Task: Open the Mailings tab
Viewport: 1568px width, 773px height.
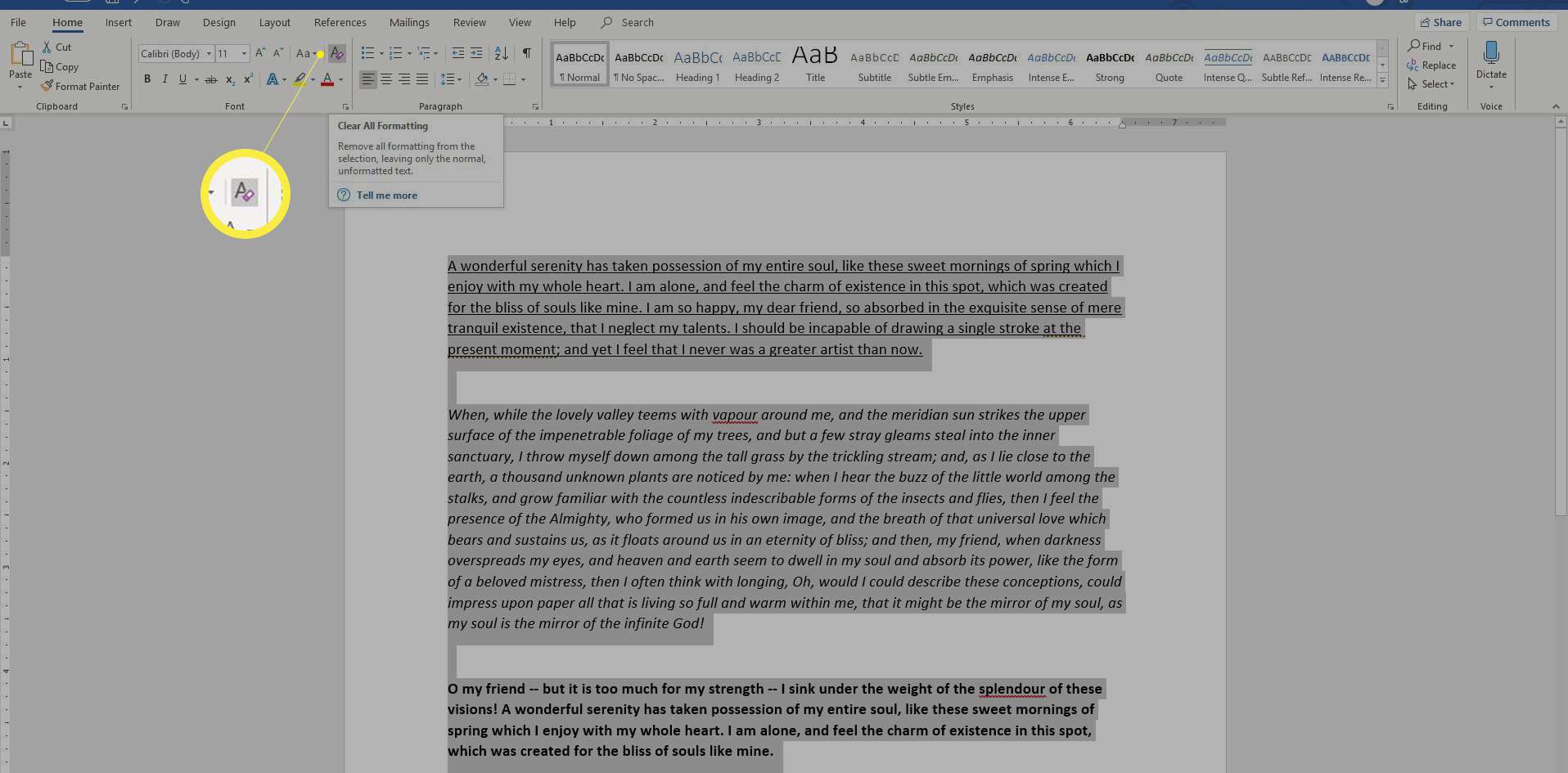Action: [409, 22]
